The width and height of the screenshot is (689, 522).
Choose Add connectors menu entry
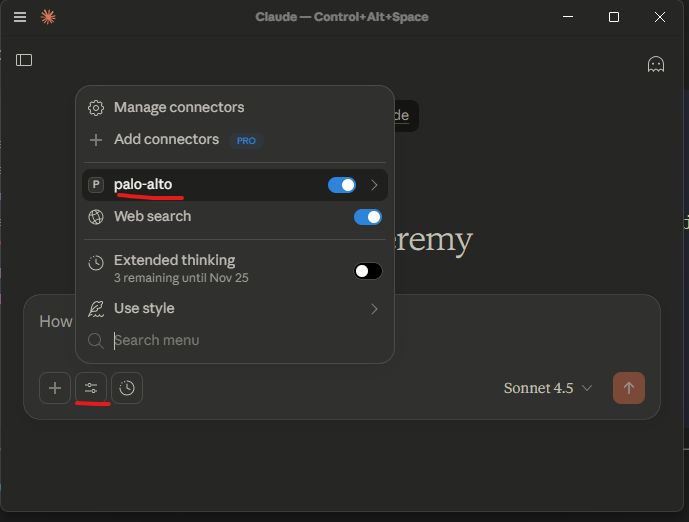pyautogui.click(x=166, y=140)
